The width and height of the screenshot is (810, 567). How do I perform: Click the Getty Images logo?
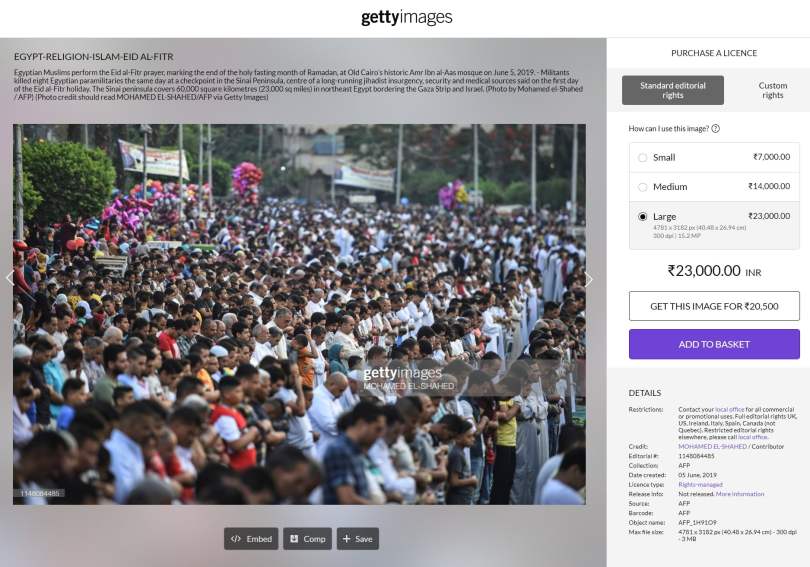tap(407, 18)
